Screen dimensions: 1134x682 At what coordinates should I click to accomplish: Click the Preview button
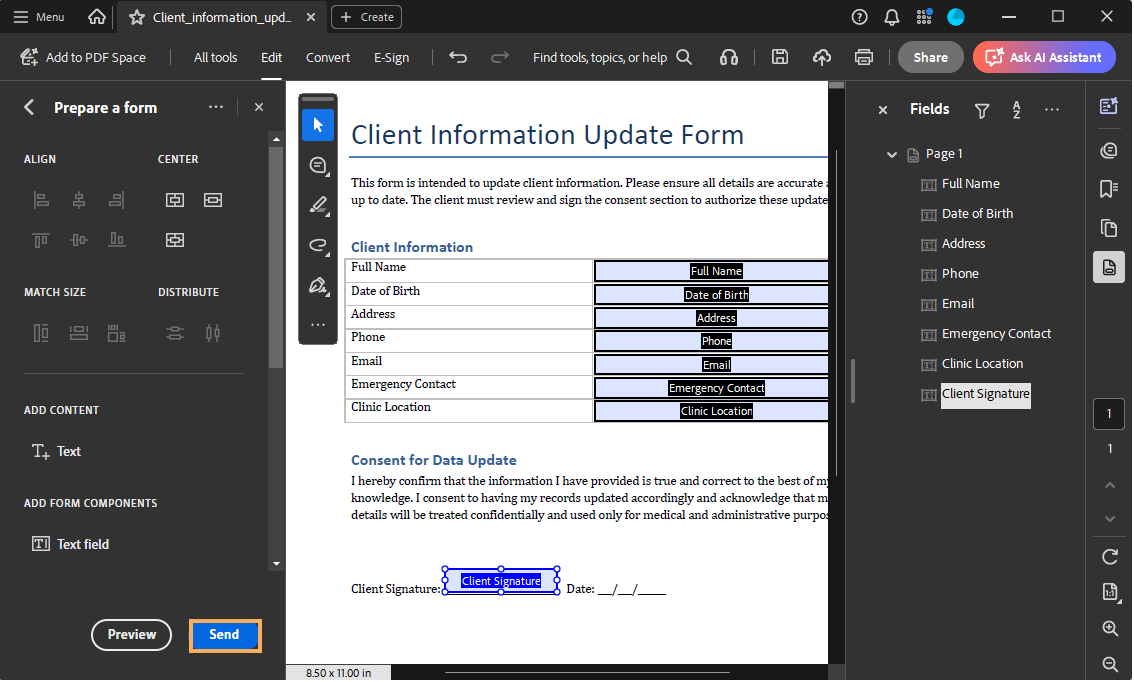132,635
